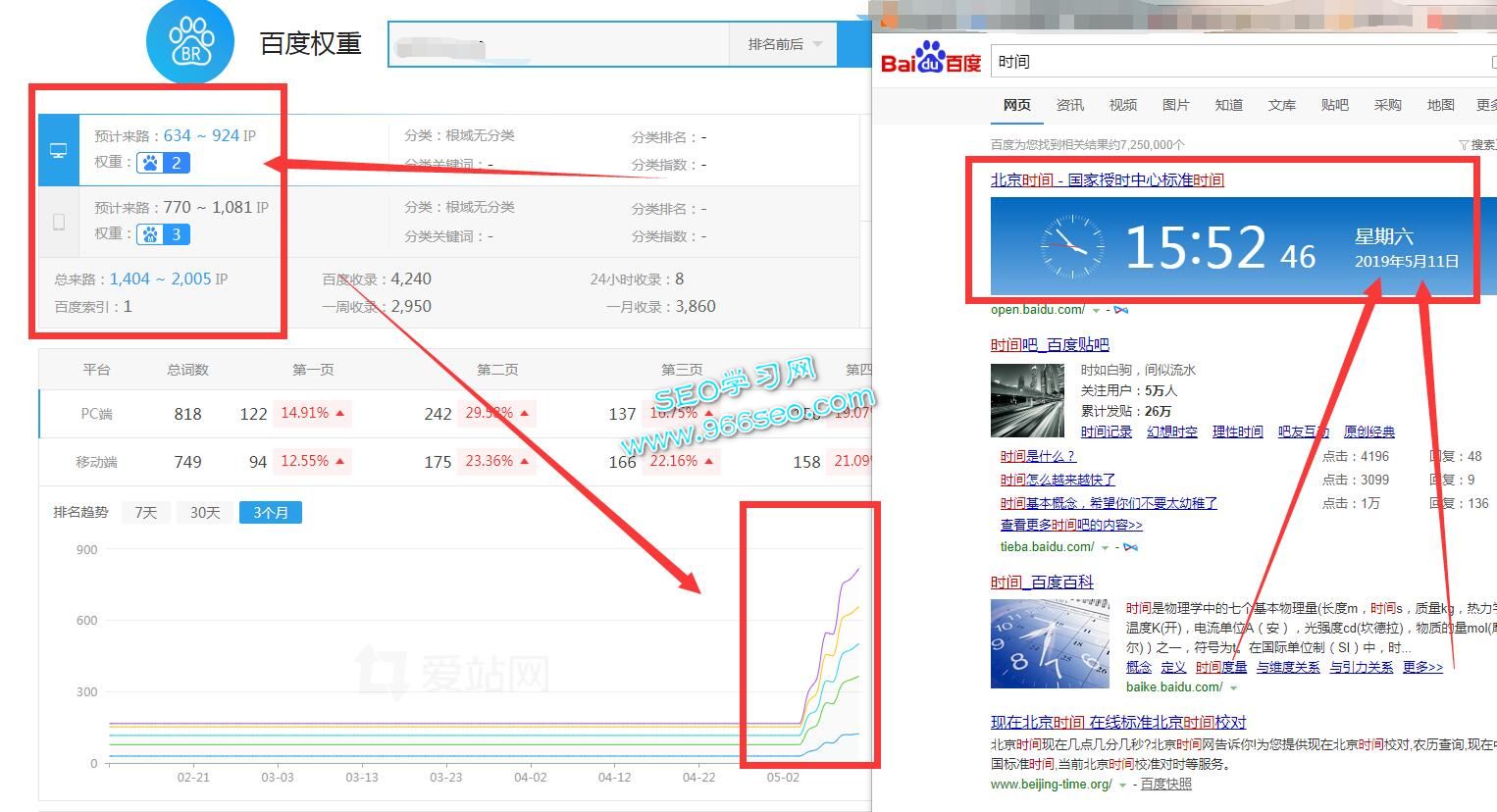Focus the Baidu search box containing 时间
The image size is (1497, 812).
pos(1244,62)
